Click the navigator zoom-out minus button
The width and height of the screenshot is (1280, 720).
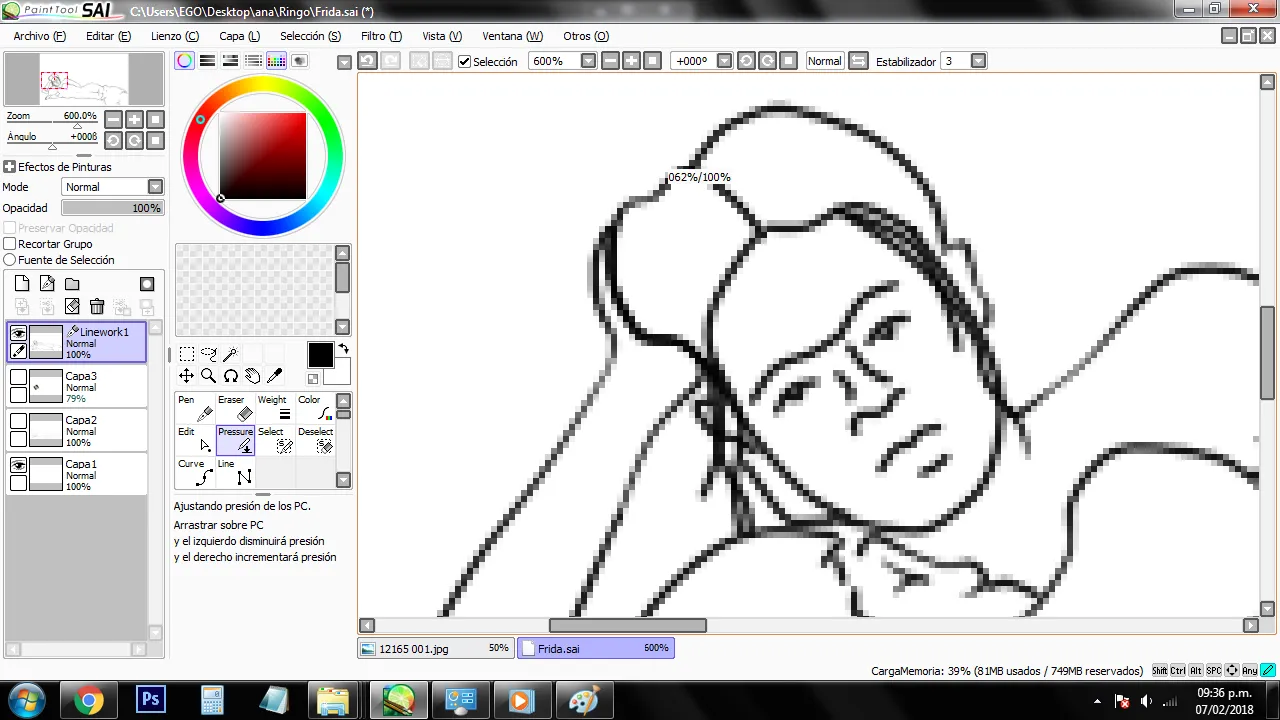pos(113,119)
